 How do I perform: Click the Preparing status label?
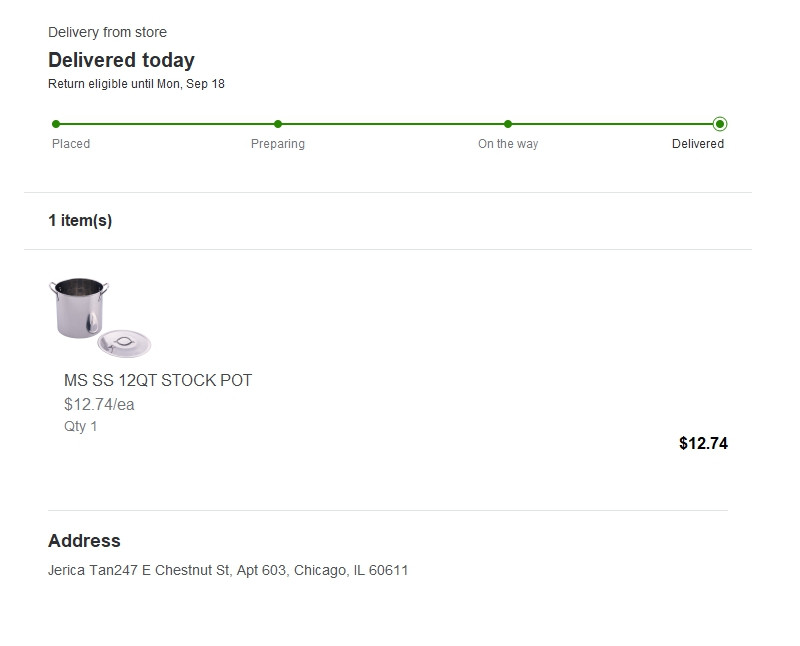click(278, 144)
